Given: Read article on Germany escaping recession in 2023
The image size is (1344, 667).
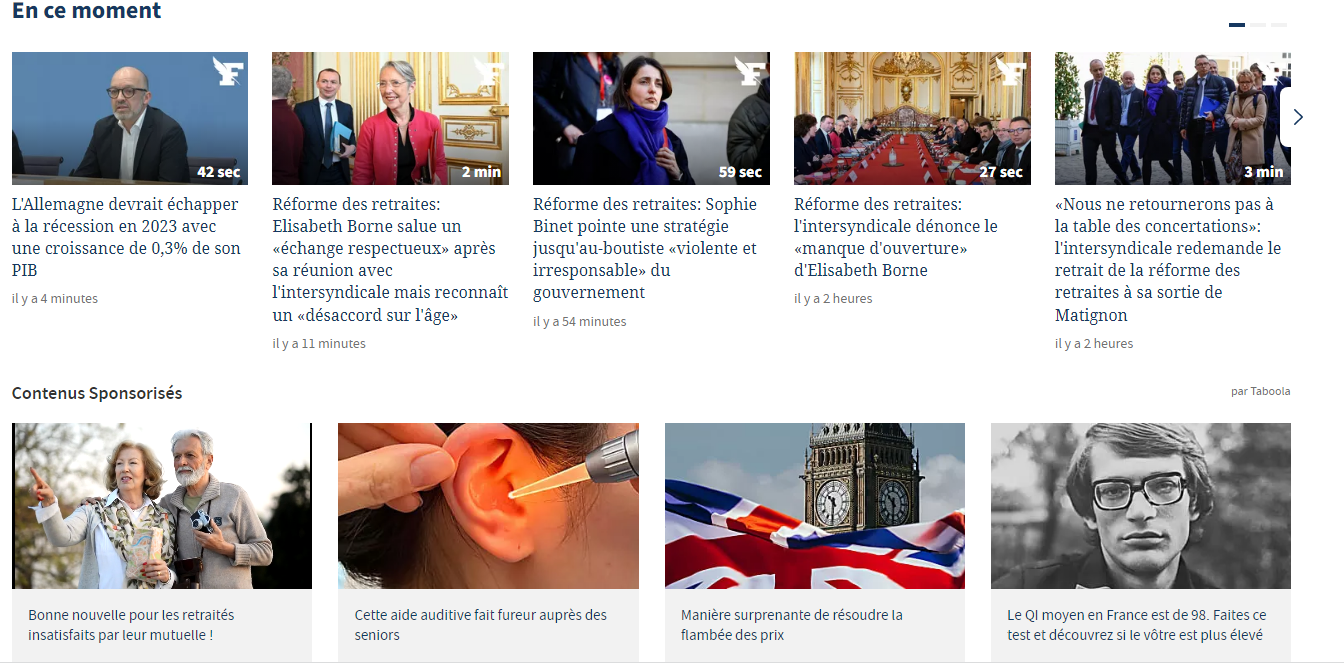Looking at the screenshot, I should [x=127, y=237].
